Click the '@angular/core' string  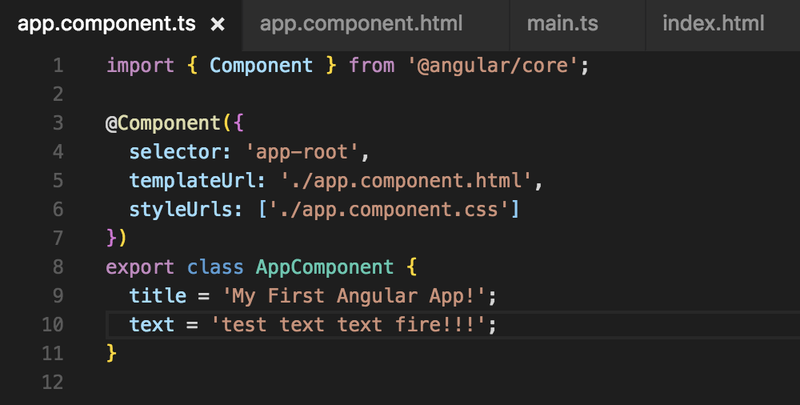point(492,66)
